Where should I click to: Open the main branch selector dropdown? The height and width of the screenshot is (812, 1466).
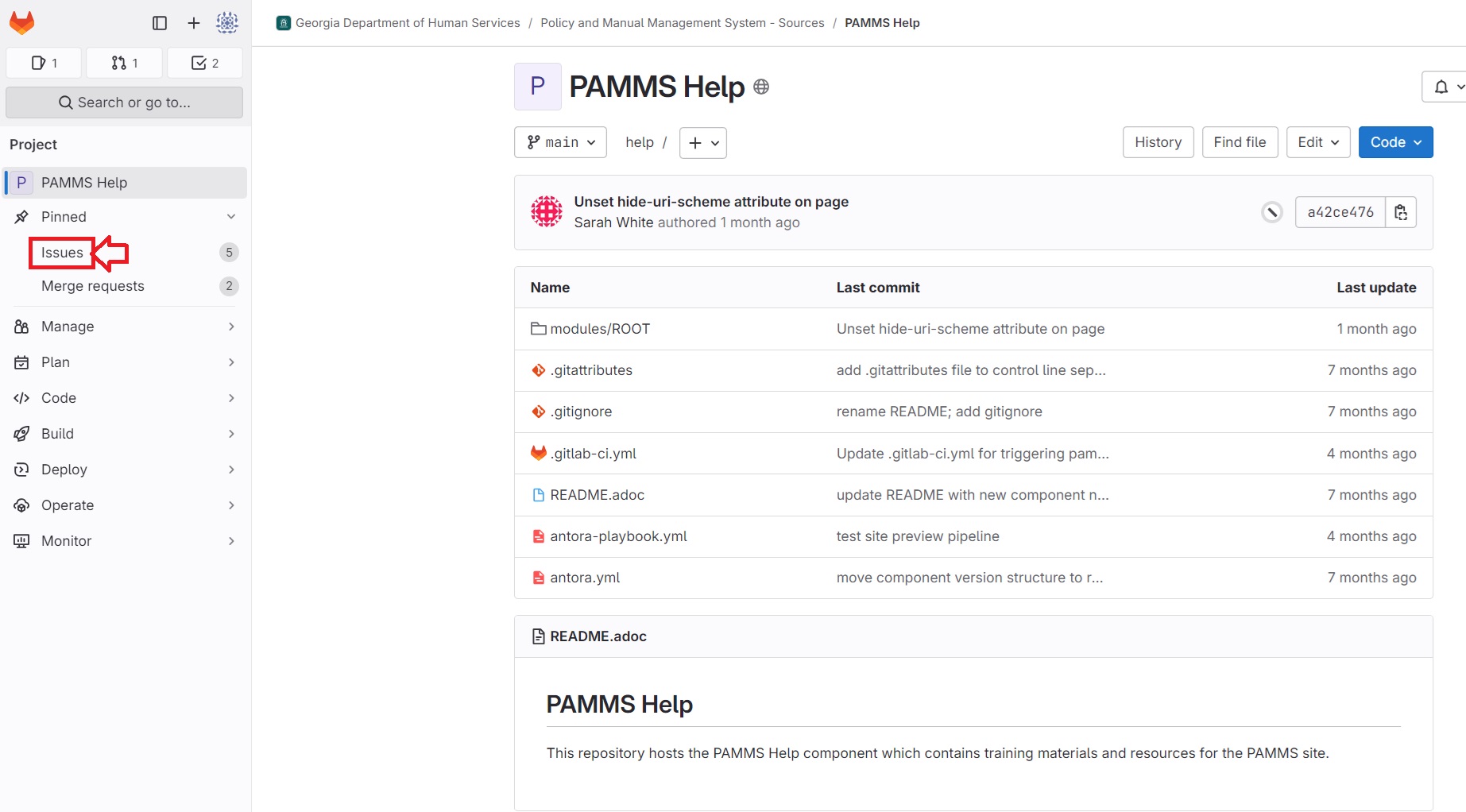[x=560, y=142]
